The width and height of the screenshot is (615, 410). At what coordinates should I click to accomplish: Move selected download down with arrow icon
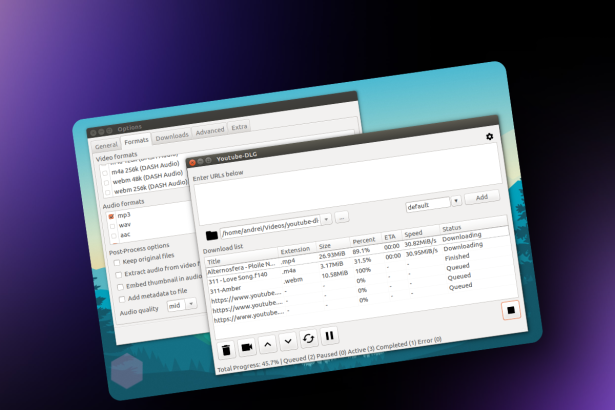(x=288, y=341)
